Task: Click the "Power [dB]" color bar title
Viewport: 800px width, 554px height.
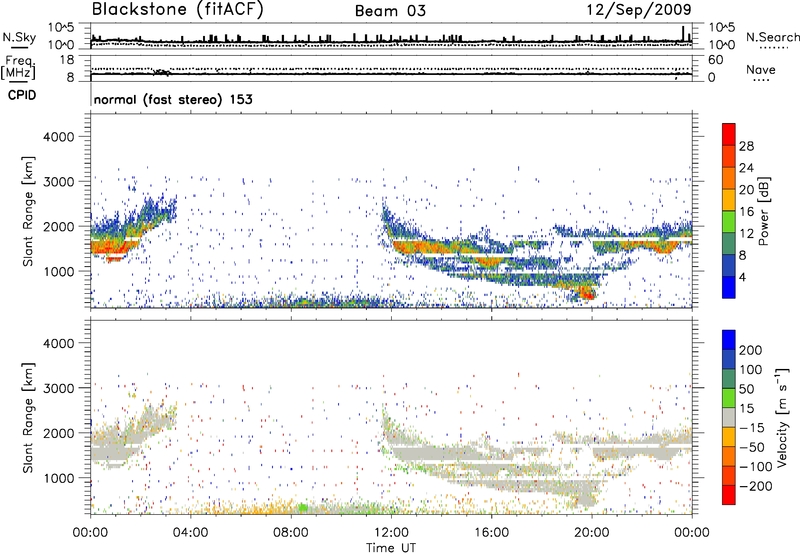Action: pos(763,211)
